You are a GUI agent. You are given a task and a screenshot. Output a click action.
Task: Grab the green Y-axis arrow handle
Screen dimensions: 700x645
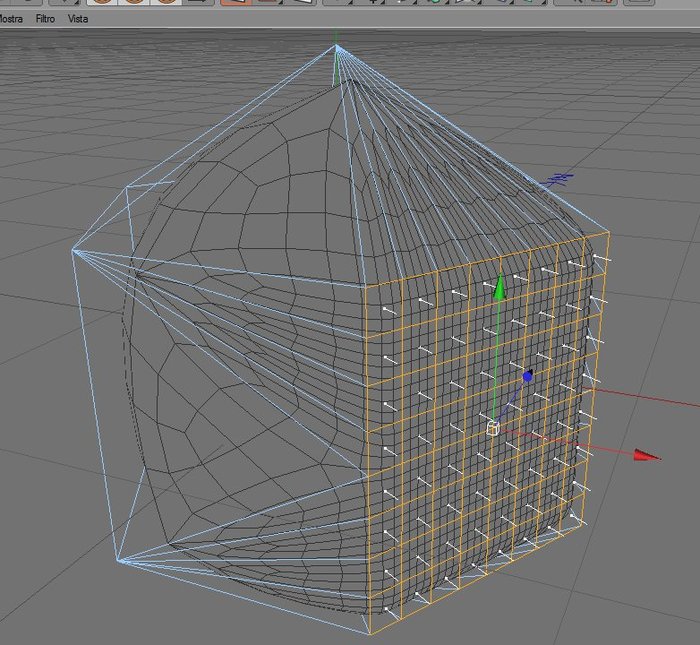(500, 287)
